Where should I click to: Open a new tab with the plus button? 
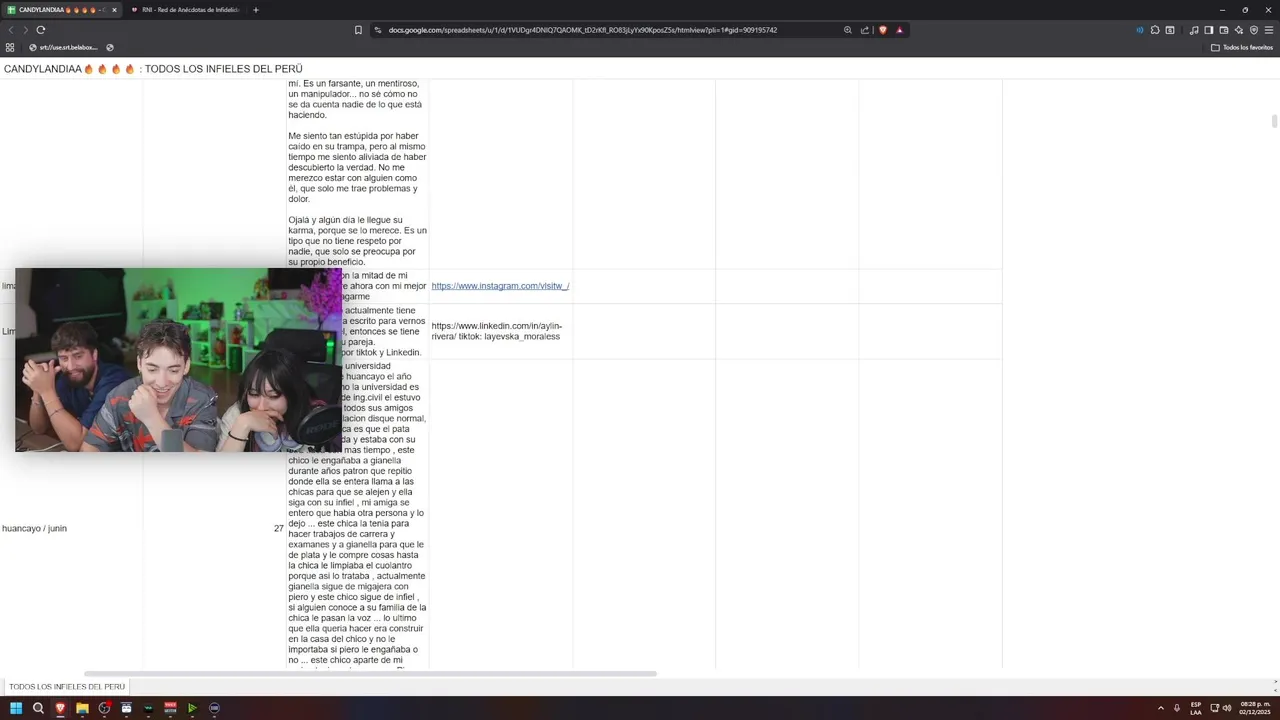(x=255, y=10)
